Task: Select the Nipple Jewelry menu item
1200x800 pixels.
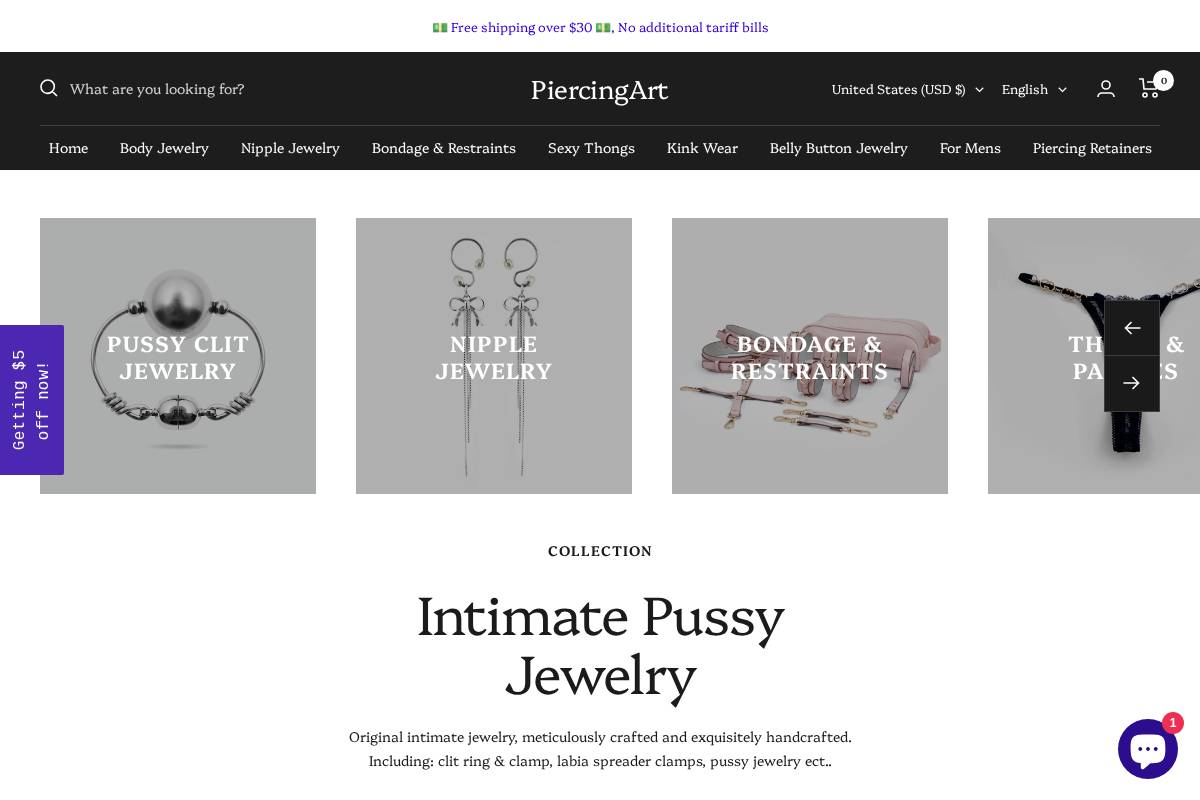Action: pyautogui.click(x=290, y=148)
